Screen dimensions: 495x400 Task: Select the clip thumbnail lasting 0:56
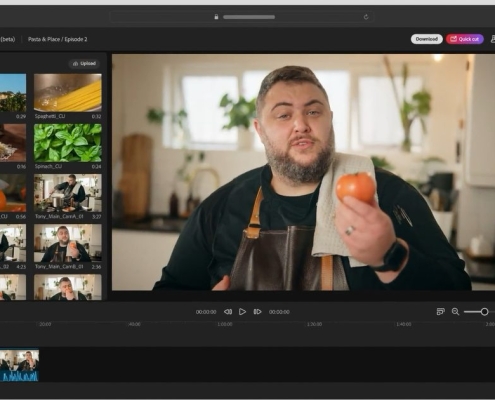click(x=13, y=193)
